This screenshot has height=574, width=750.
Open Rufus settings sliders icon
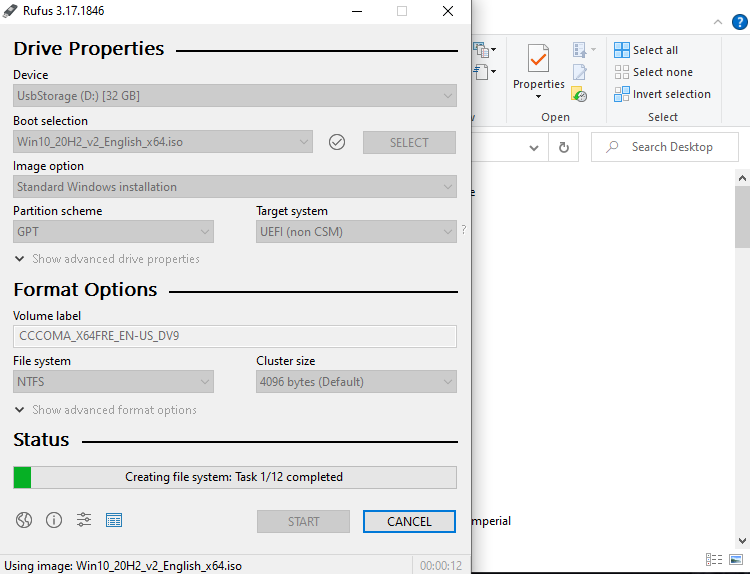pyautogui.click(x=84, y=520)
